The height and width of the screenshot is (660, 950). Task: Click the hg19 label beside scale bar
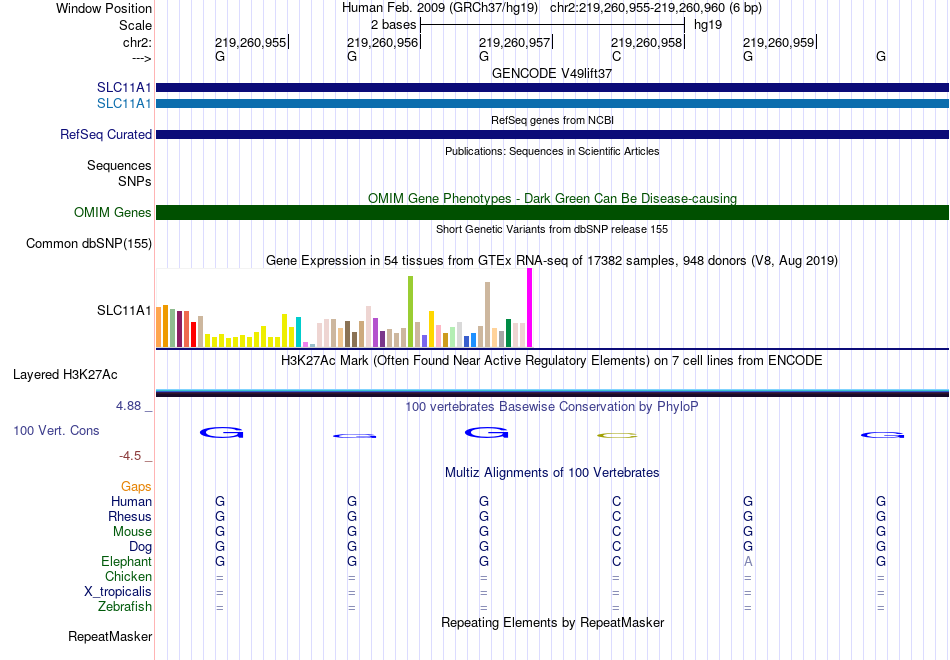pos(708,25)
